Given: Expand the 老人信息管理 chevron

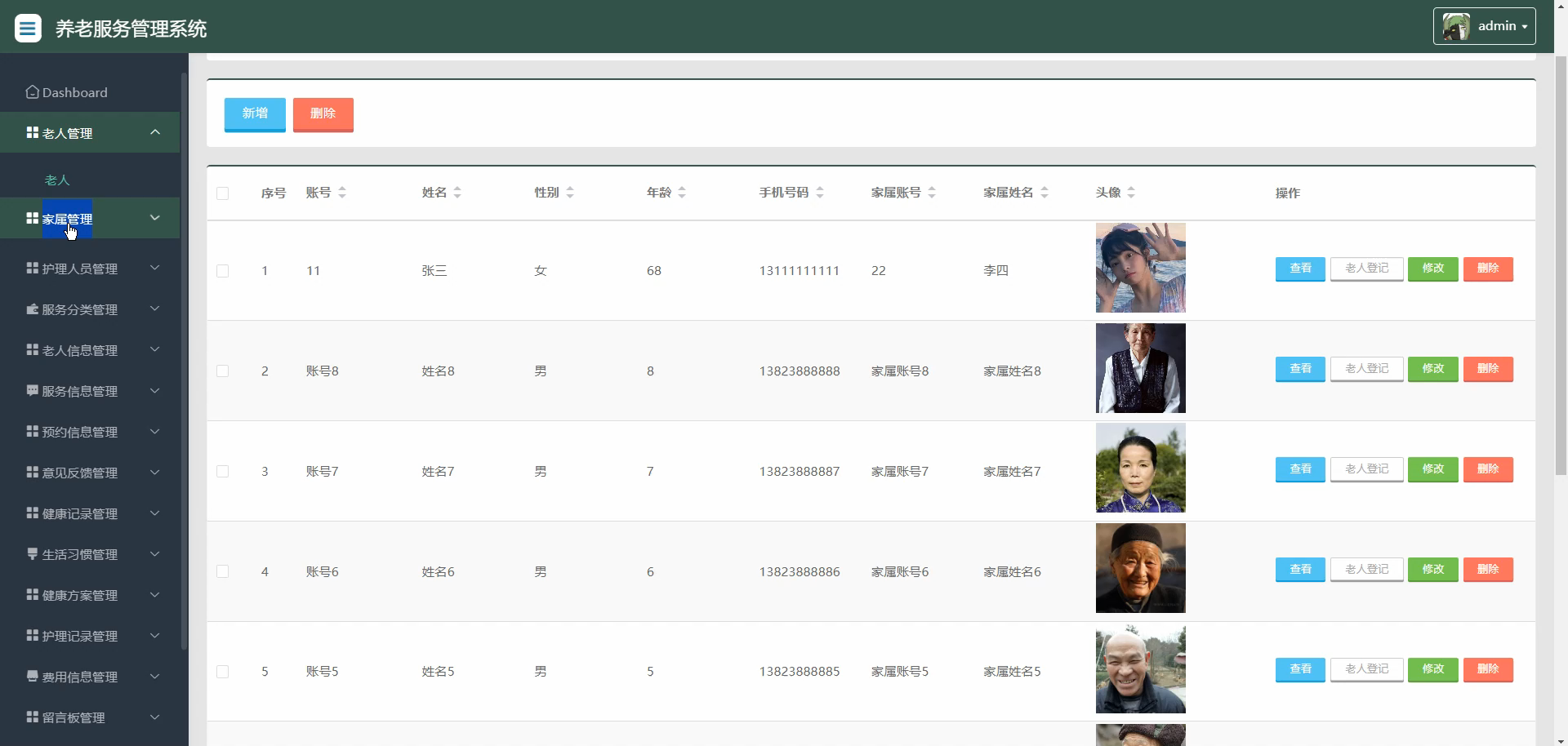Looking at the screenshot, I should (x=155, y=349).
